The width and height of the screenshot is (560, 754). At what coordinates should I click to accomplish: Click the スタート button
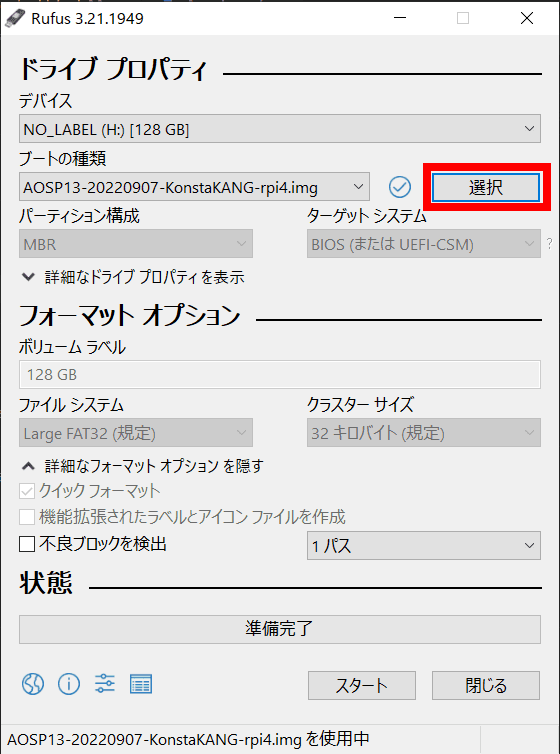pyautogui.click(x=361, y=685)
